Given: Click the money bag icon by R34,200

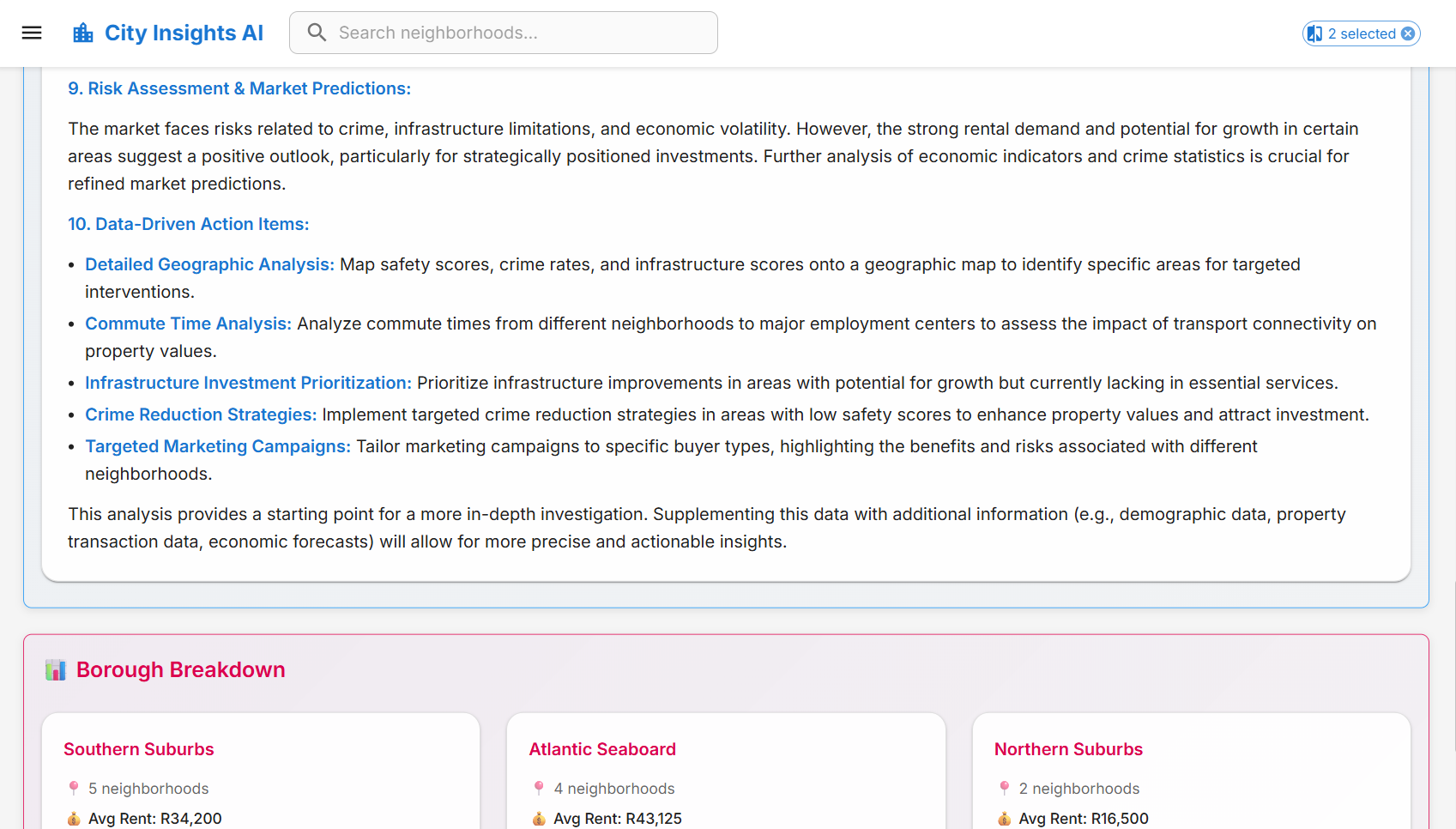Looking at the screenshot, I should 74,819.
